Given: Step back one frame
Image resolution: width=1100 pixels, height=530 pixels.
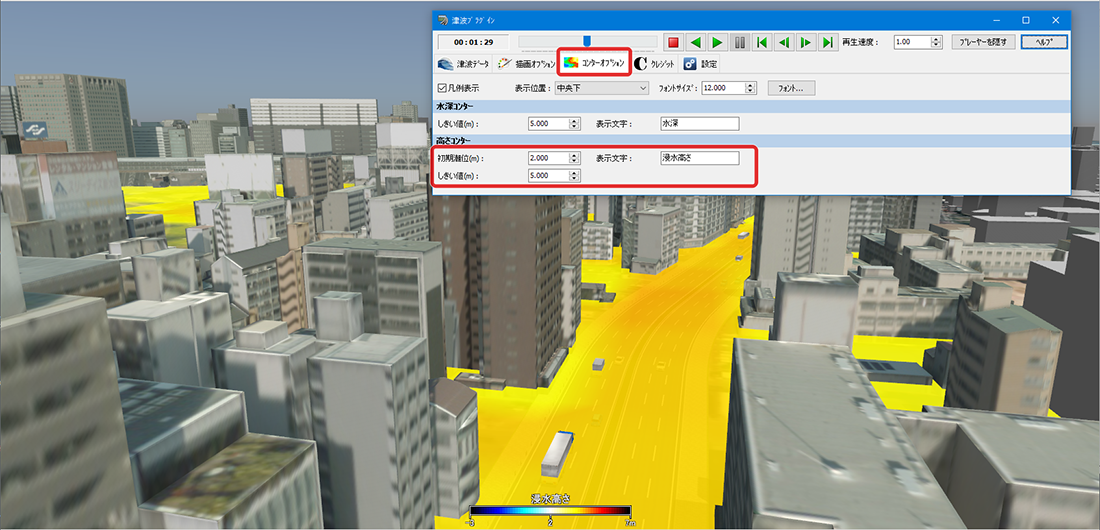Looking at the screenshot, I should (x=784, y=42).
